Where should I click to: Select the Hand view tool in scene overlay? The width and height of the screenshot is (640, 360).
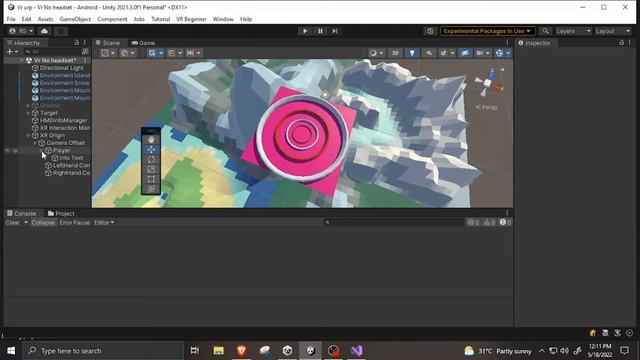click(x=151, y=140)
